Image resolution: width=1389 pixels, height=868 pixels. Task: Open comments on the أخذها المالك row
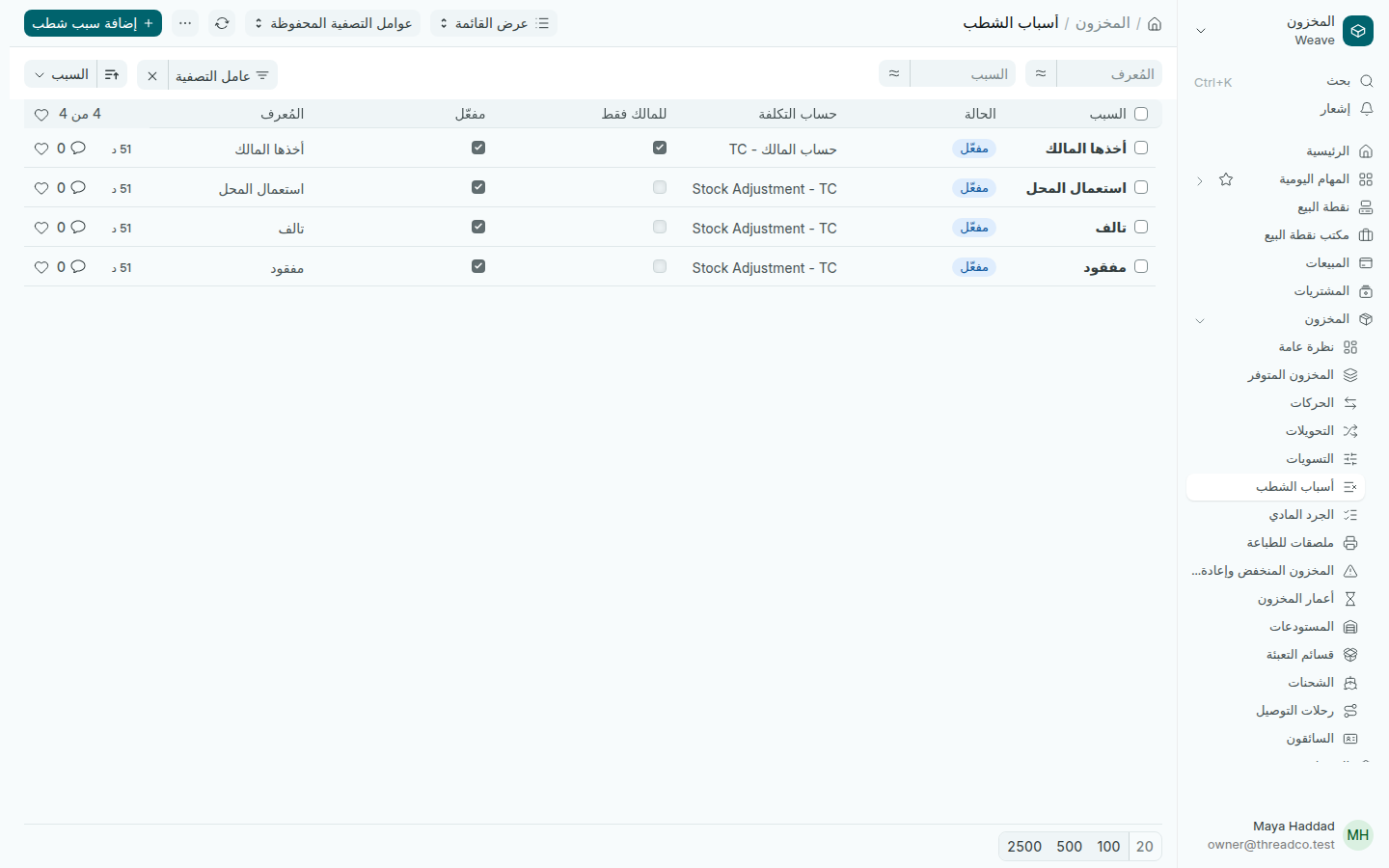(x=78, y=149)
